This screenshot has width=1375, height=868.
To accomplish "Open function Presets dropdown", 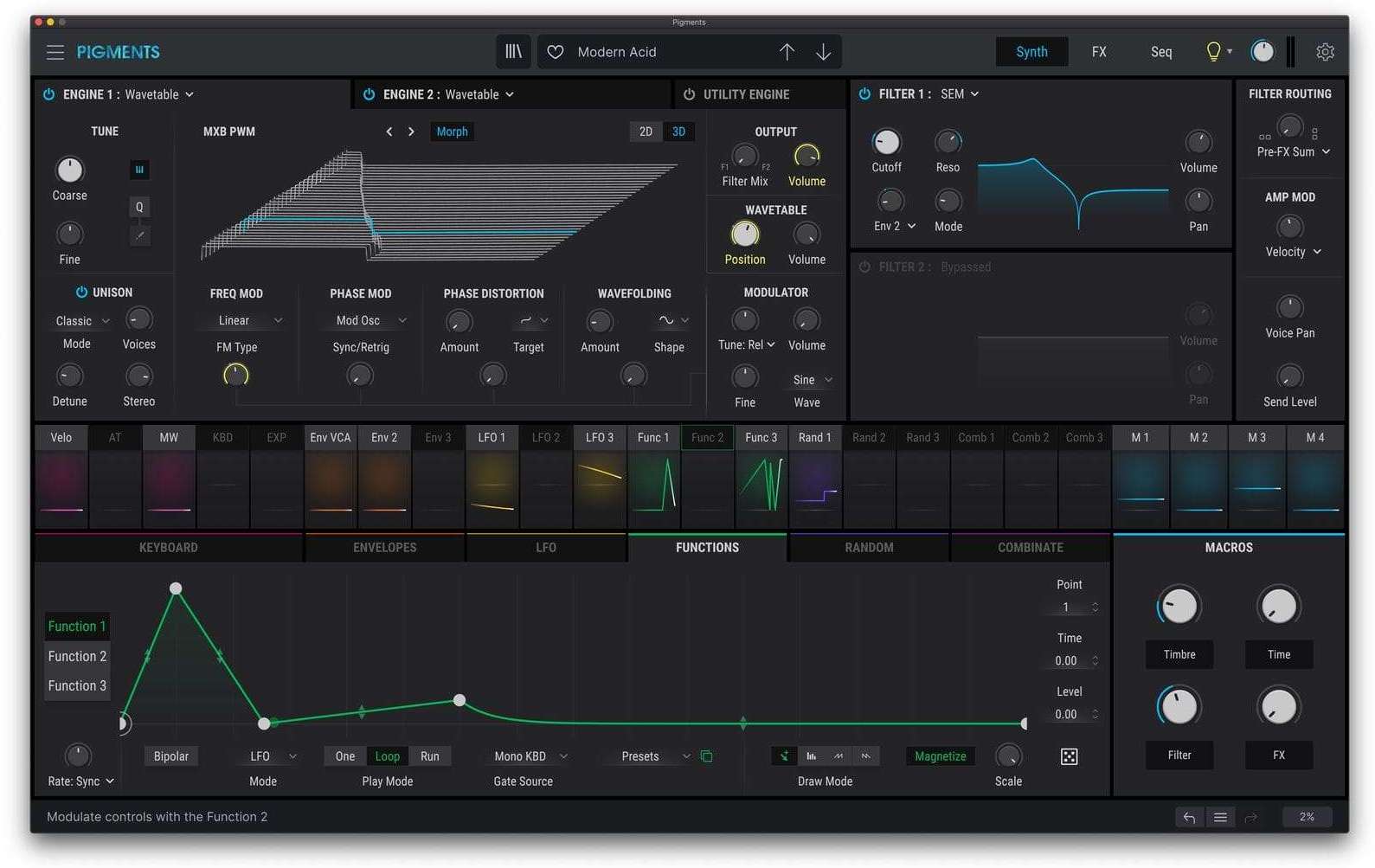I will pyautogui.click(x=655, y=756).
